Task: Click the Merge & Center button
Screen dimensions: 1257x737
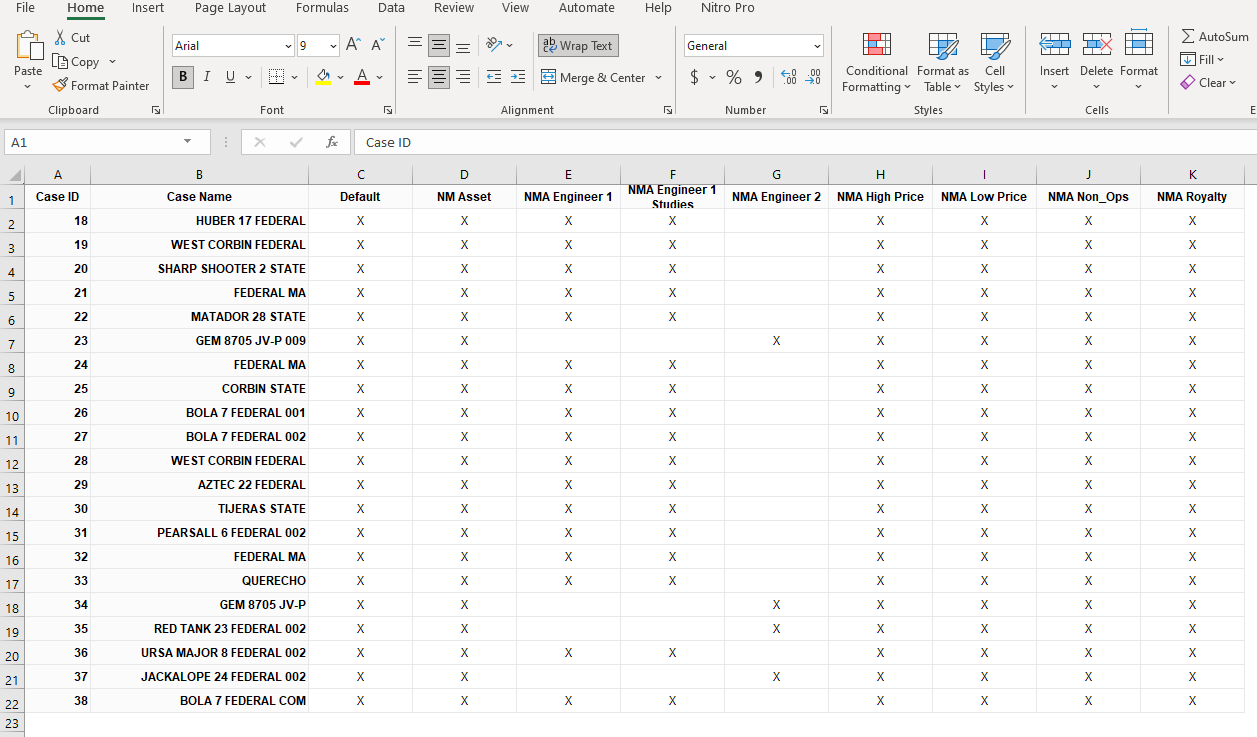Action: coord(594,77)
